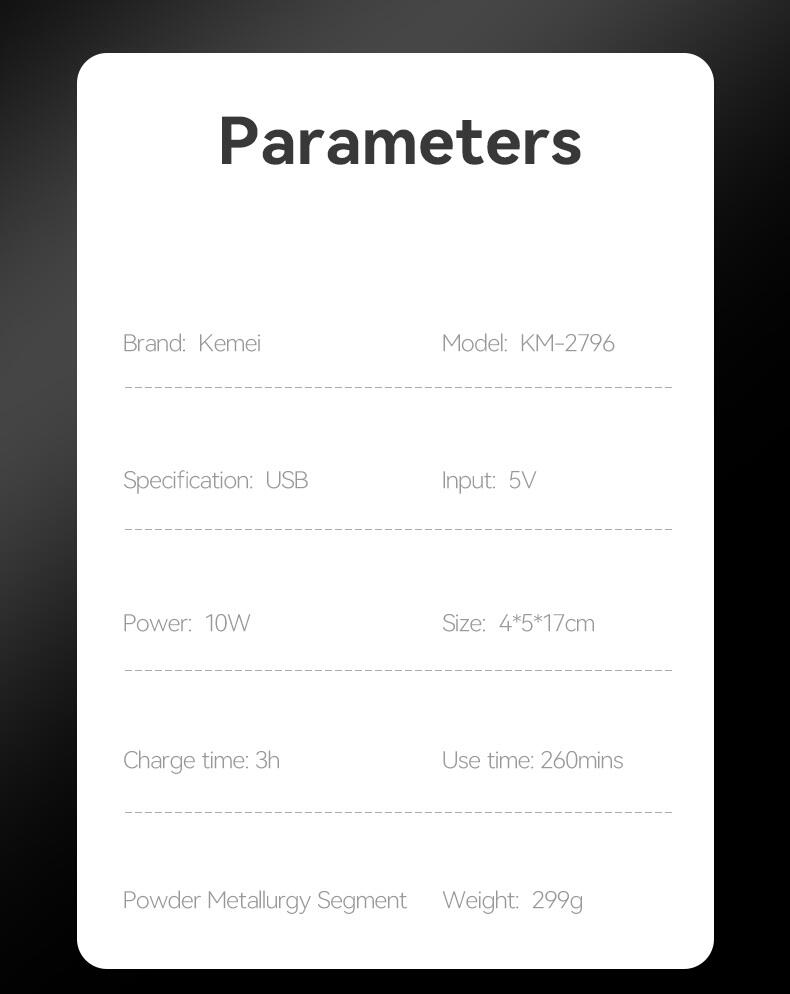The width and height of the screenshot is (790, 994).
Task: Click the Powder Metallurgy Segment text
Action: (x=264, y=900)
